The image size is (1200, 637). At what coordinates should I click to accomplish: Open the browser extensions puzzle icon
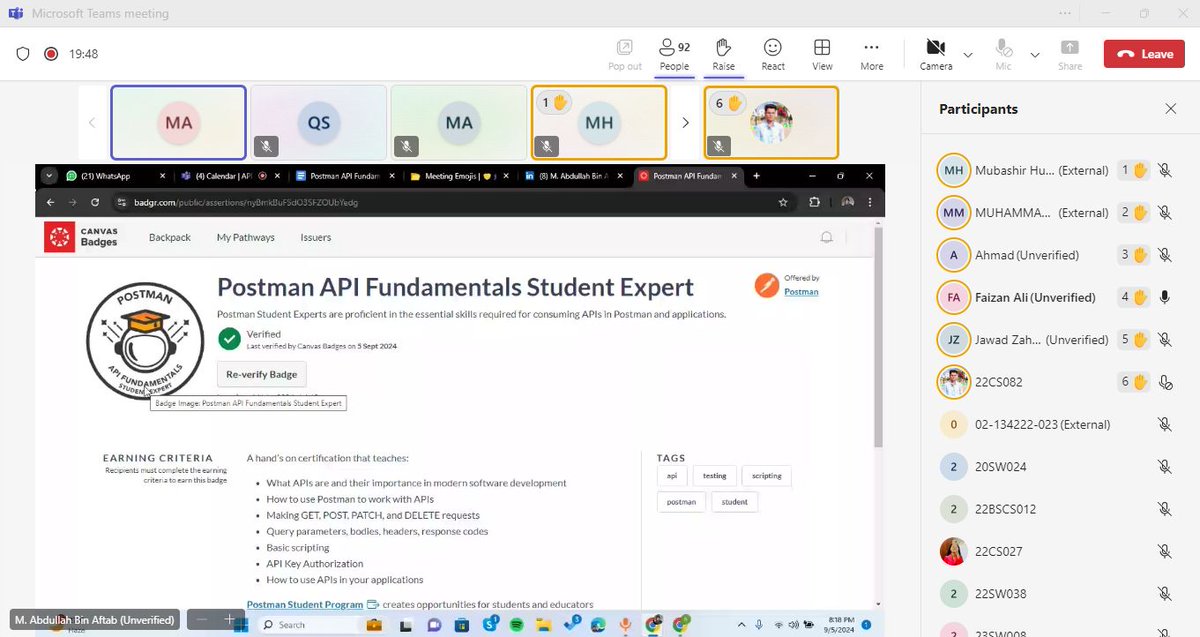[x=815, y=202]
